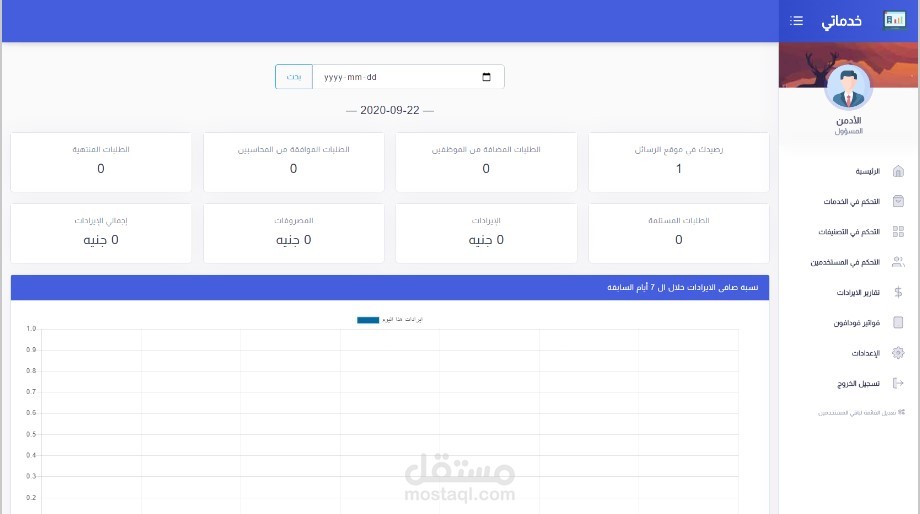Image resolution: width=920 pixels, height=514 pixels.
Task: Select the إجمالي الإيرادات total card
Action: click(x=101, y=233)
